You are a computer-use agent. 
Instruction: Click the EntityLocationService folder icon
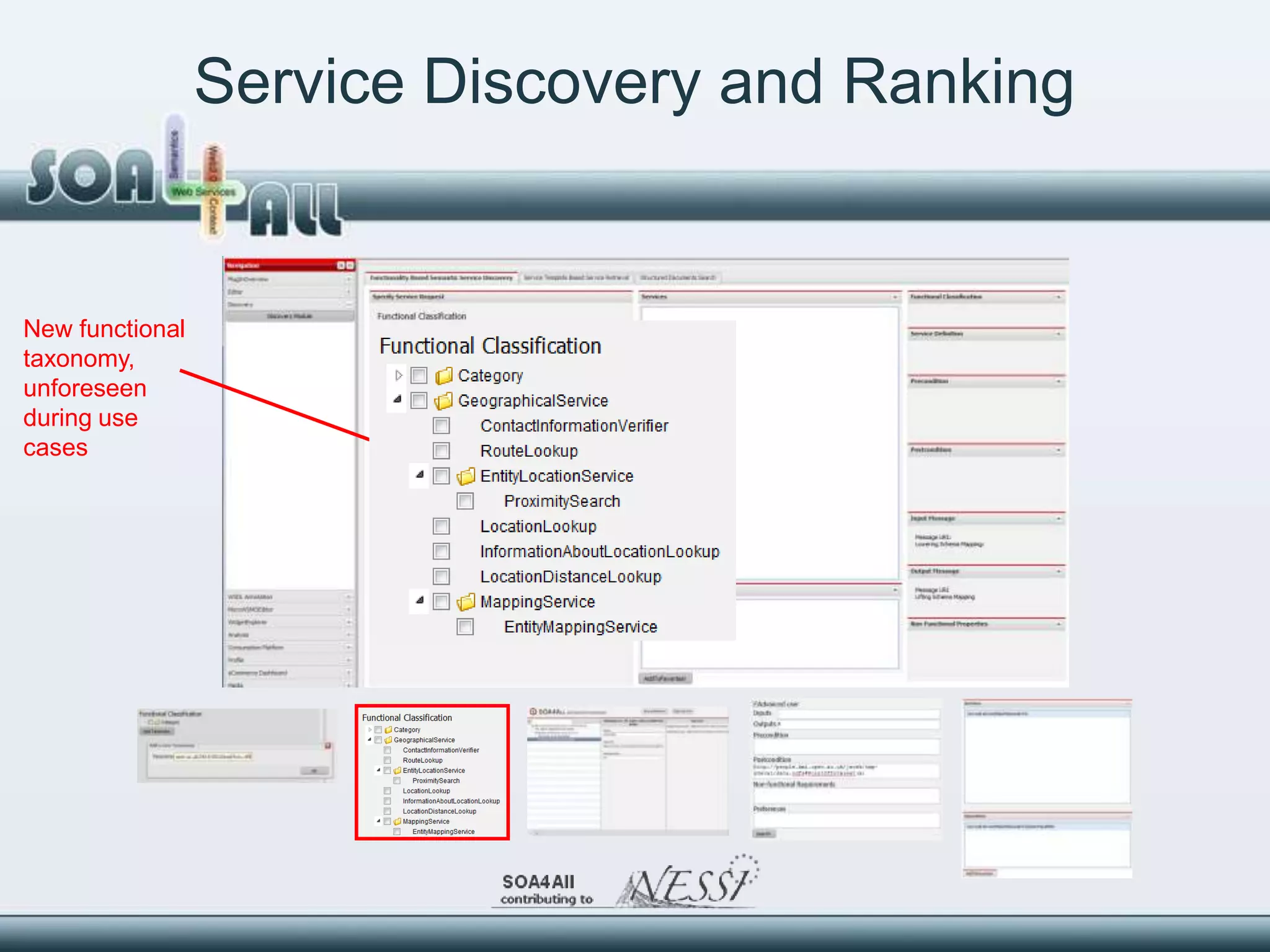coord(466,476)
